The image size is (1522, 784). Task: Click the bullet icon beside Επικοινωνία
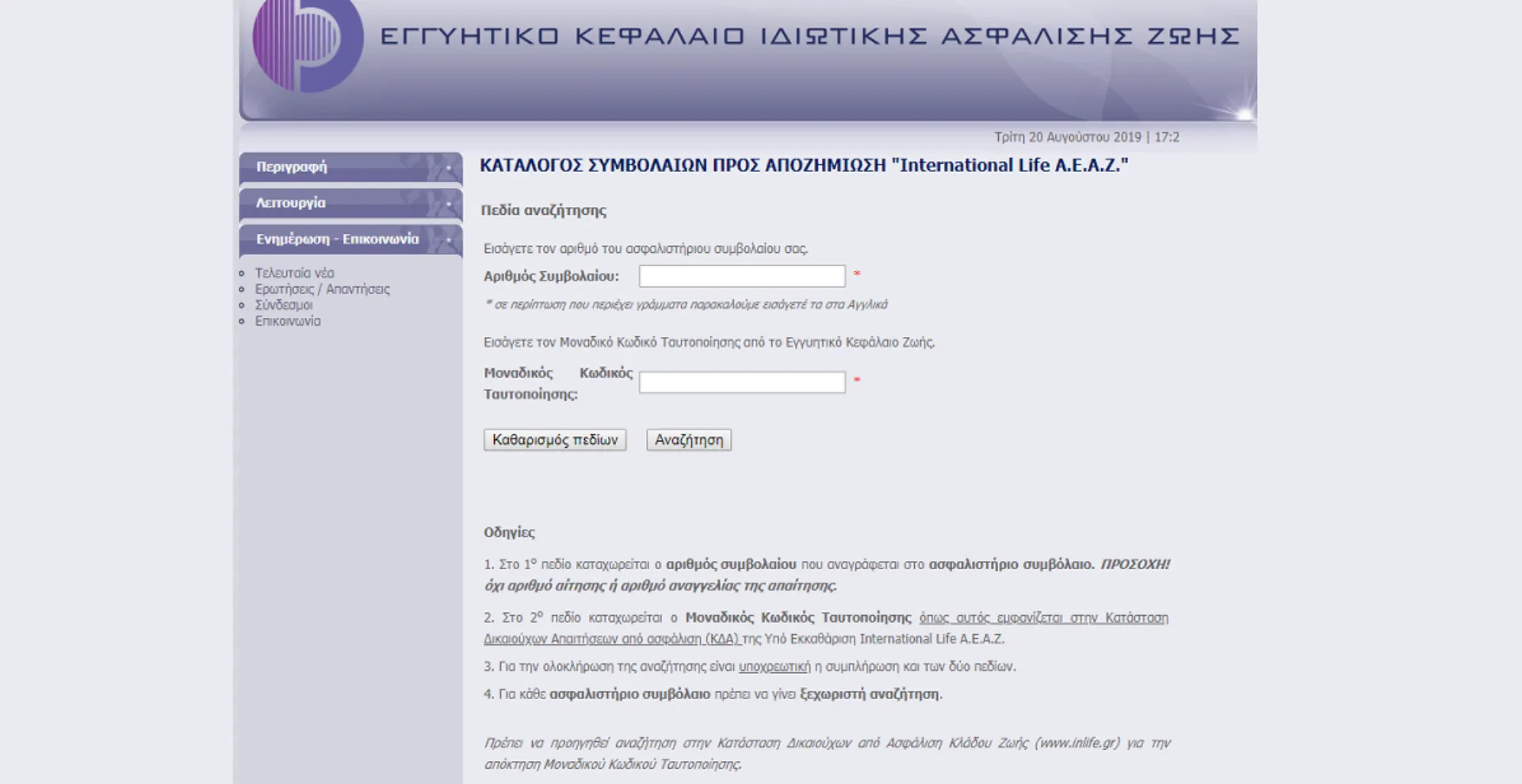click(x=242, y=322)
